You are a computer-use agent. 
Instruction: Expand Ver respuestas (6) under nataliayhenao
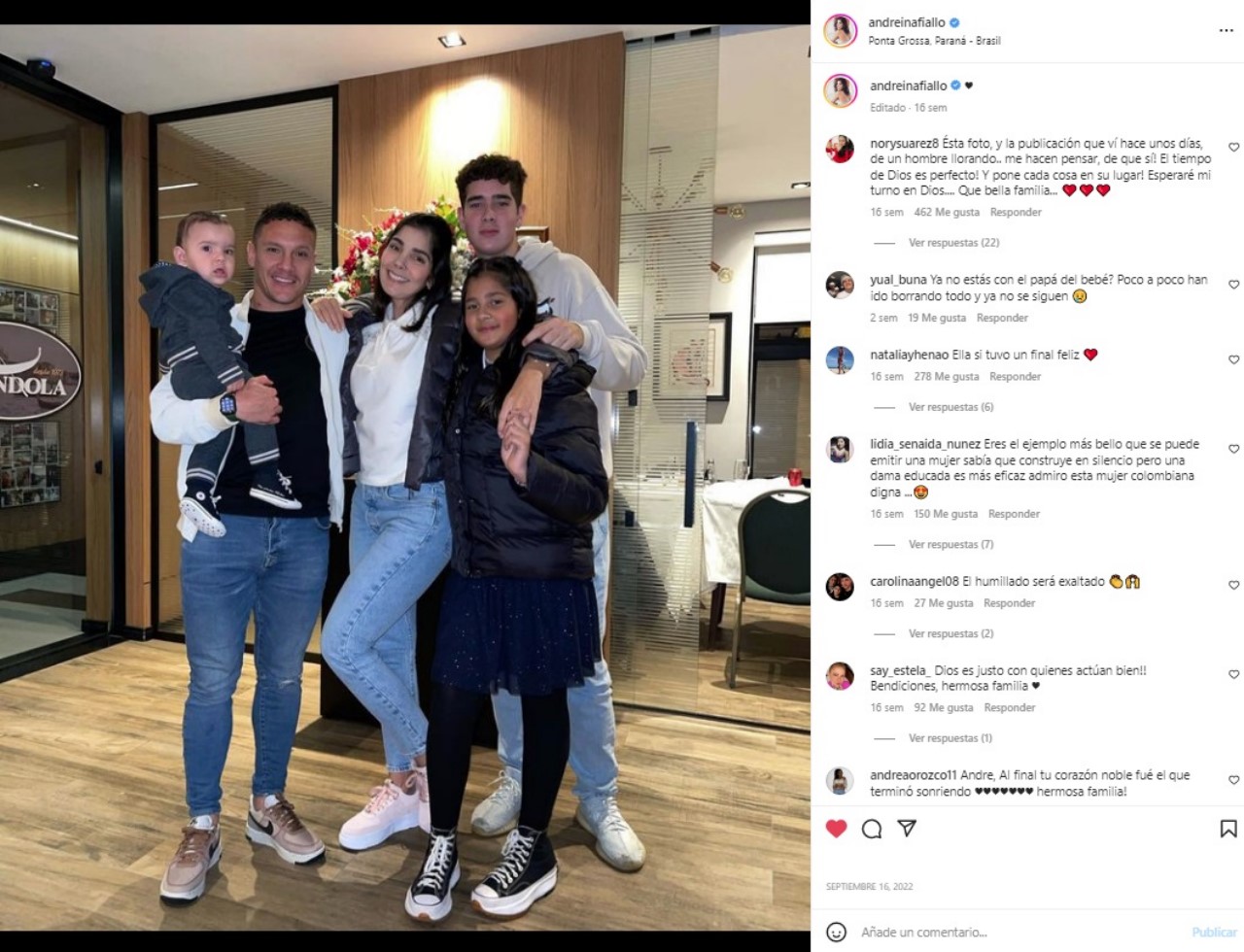tap(950, 407)
